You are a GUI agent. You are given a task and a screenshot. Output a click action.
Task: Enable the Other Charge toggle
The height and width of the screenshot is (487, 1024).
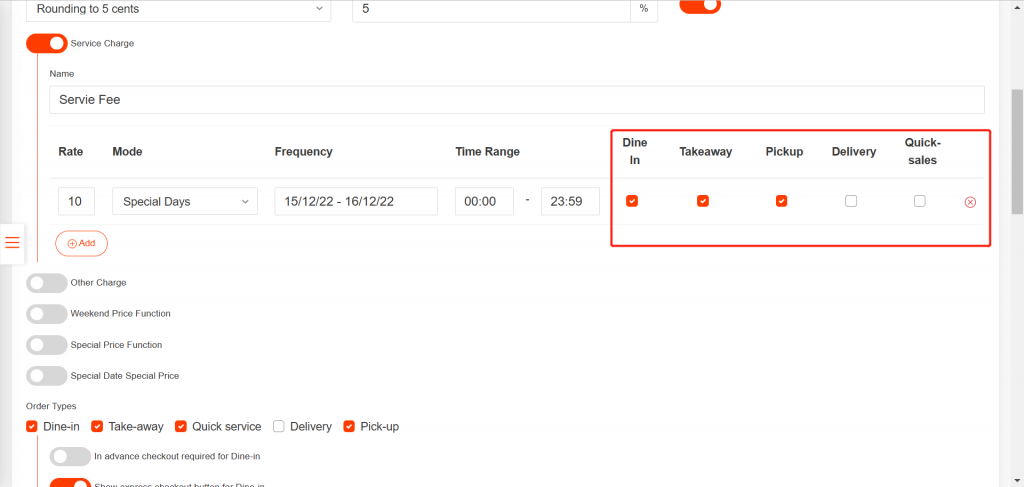coord(46,283)
